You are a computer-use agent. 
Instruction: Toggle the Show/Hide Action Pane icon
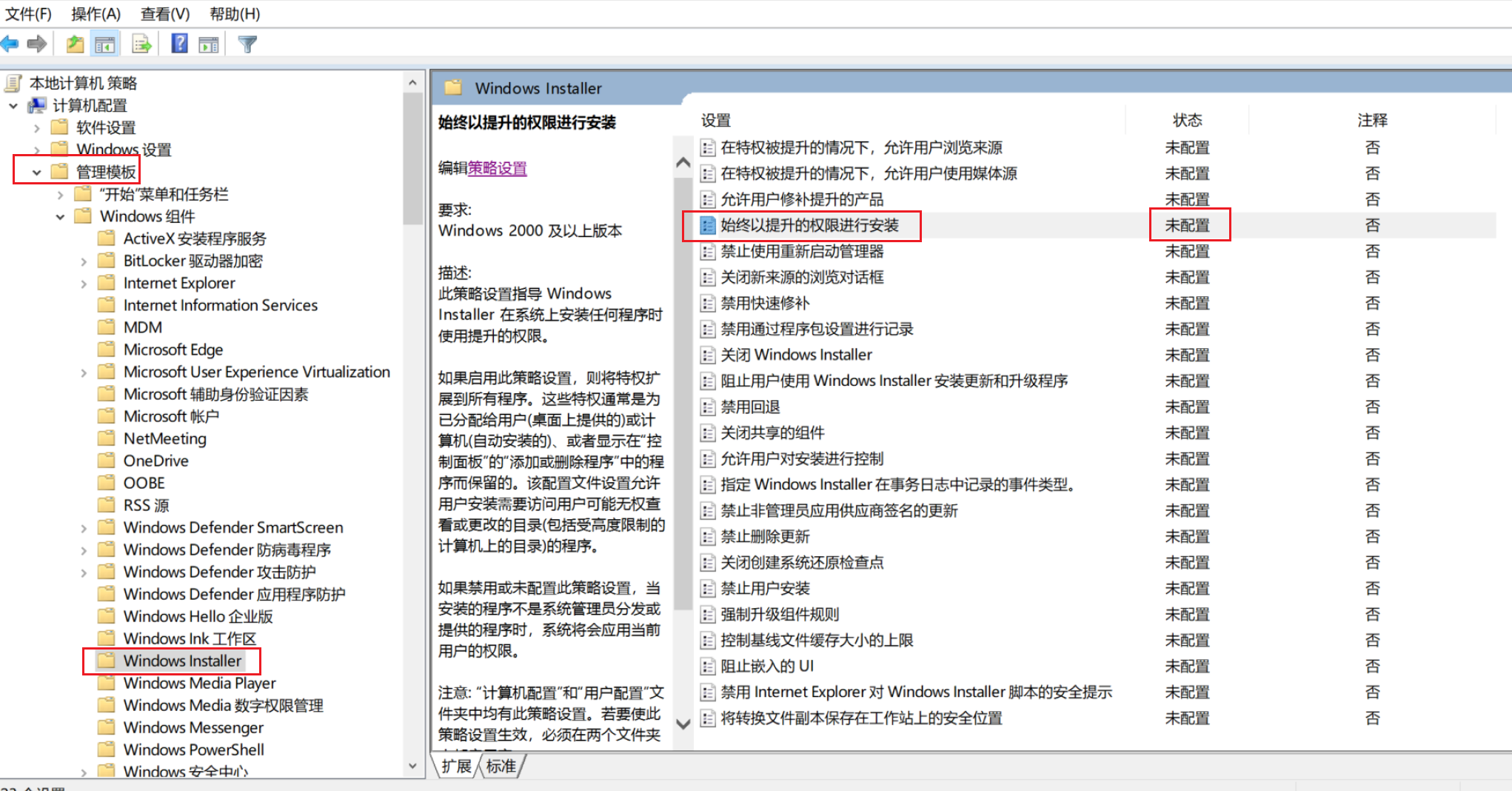209,44
